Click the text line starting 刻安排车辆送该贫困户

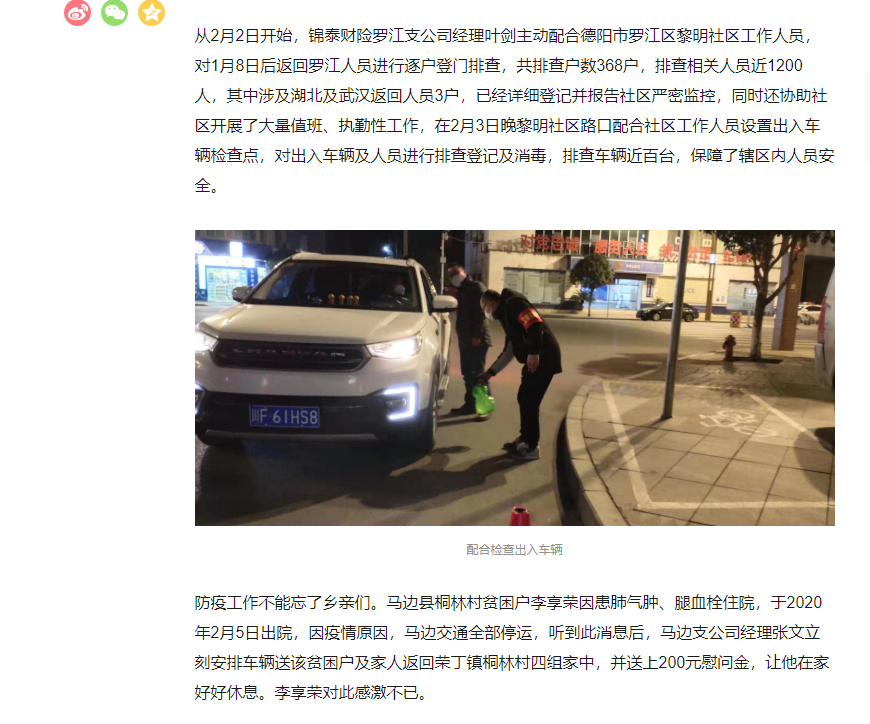[512, 662]
